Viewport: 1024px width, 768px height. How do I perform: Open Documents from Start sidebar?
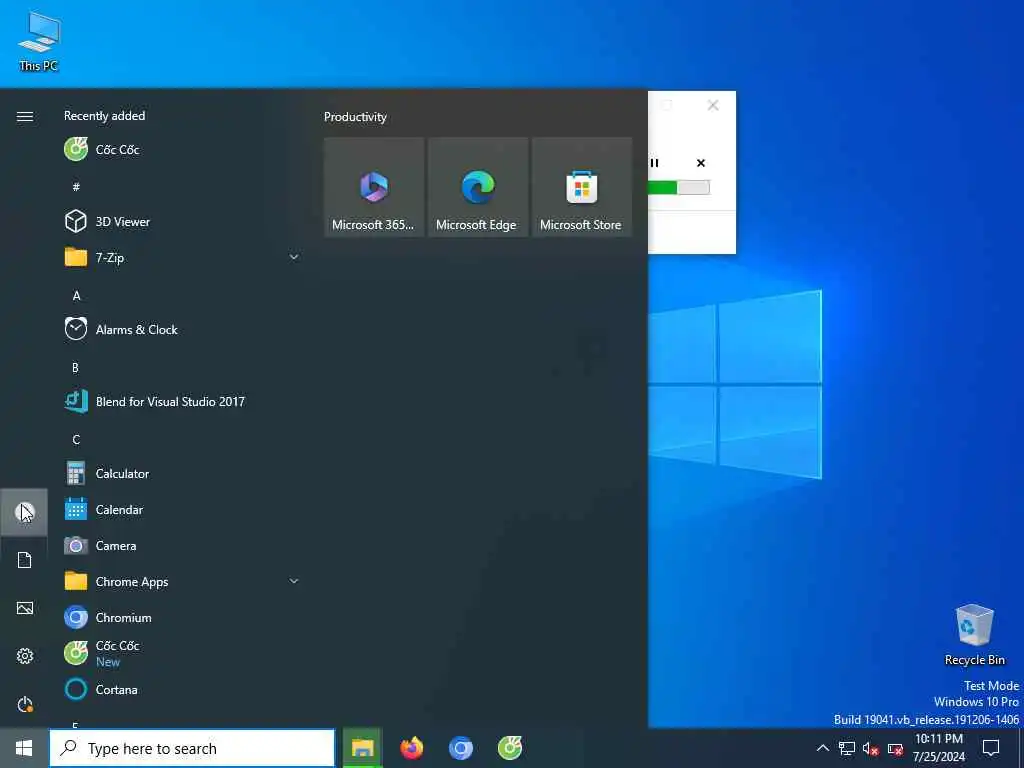[x=24, y=560]
